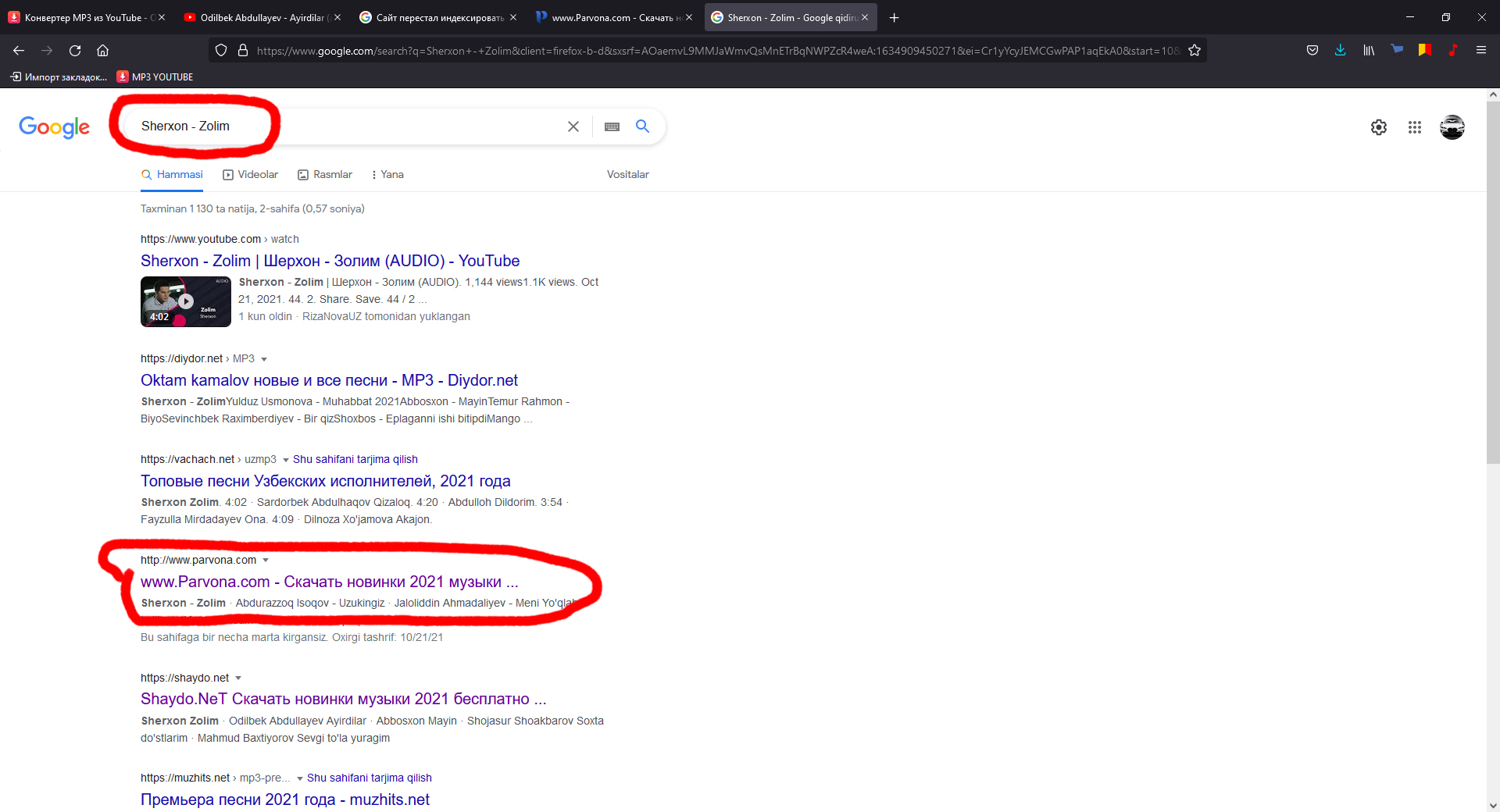Close the www.Parvona.com tab
The image size is (1500, 812).
point(689,17)
